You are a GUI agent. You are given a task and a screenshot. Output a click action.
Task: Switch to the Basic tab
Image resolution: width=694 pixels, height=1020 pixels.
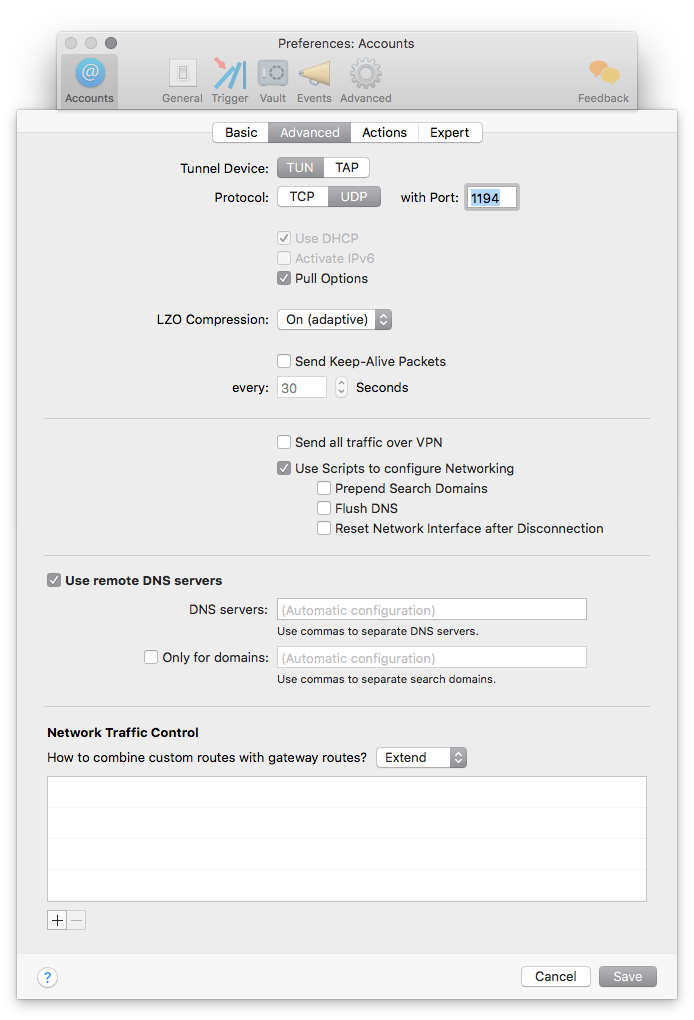coord(241,132)
